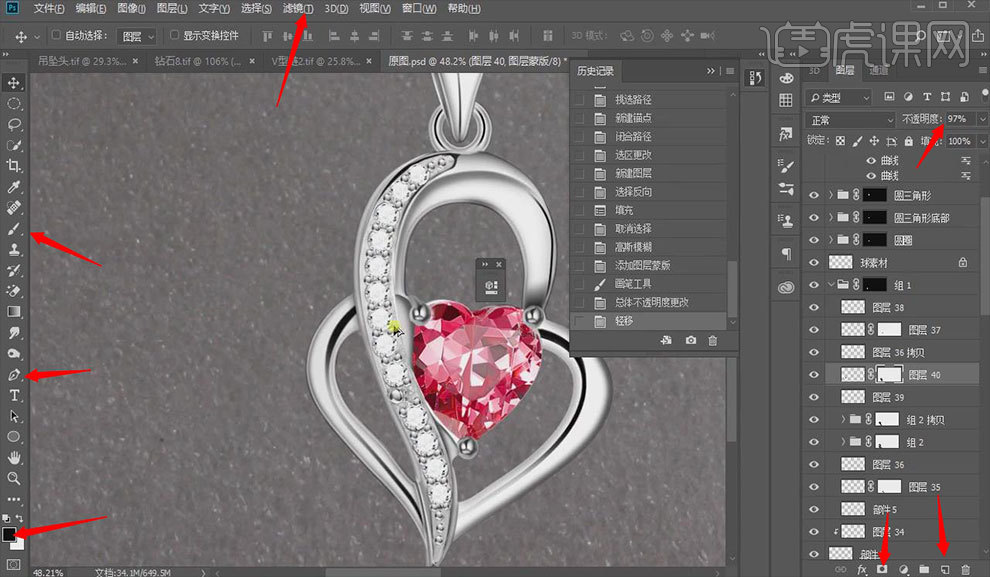Create a new group folder icon
The width and height of the screenshot is (990, 577).
coord(924,569)
